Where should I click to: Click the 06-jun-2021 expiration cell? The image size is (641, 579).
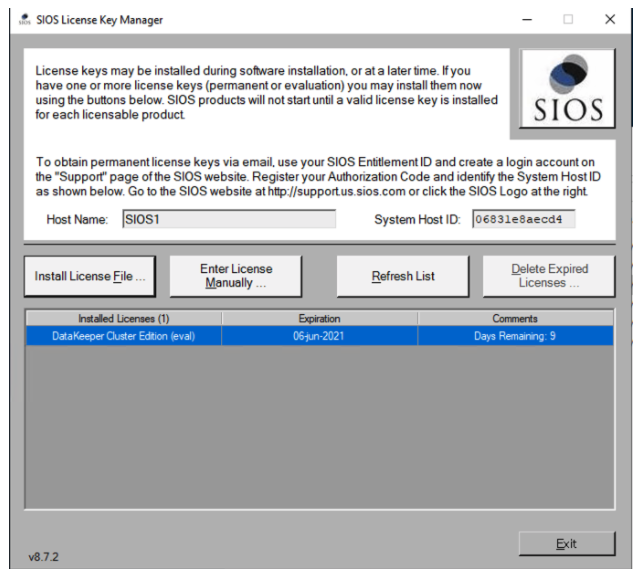(x=319, y=336)
